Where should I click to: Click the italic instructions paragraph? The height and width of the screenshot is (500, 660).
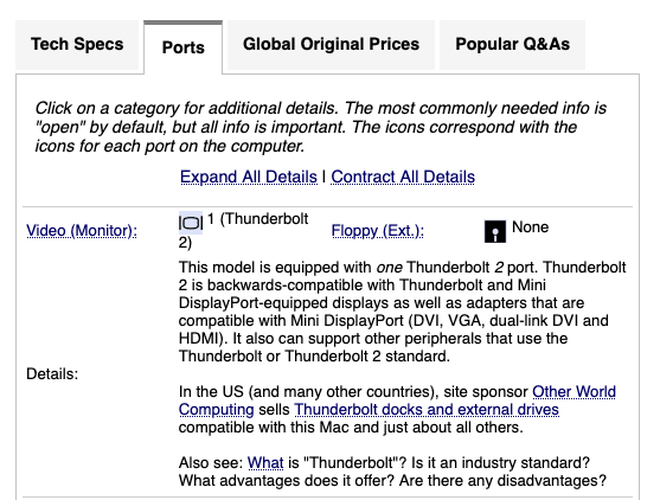pyautogui.click(x=321, y=127)
